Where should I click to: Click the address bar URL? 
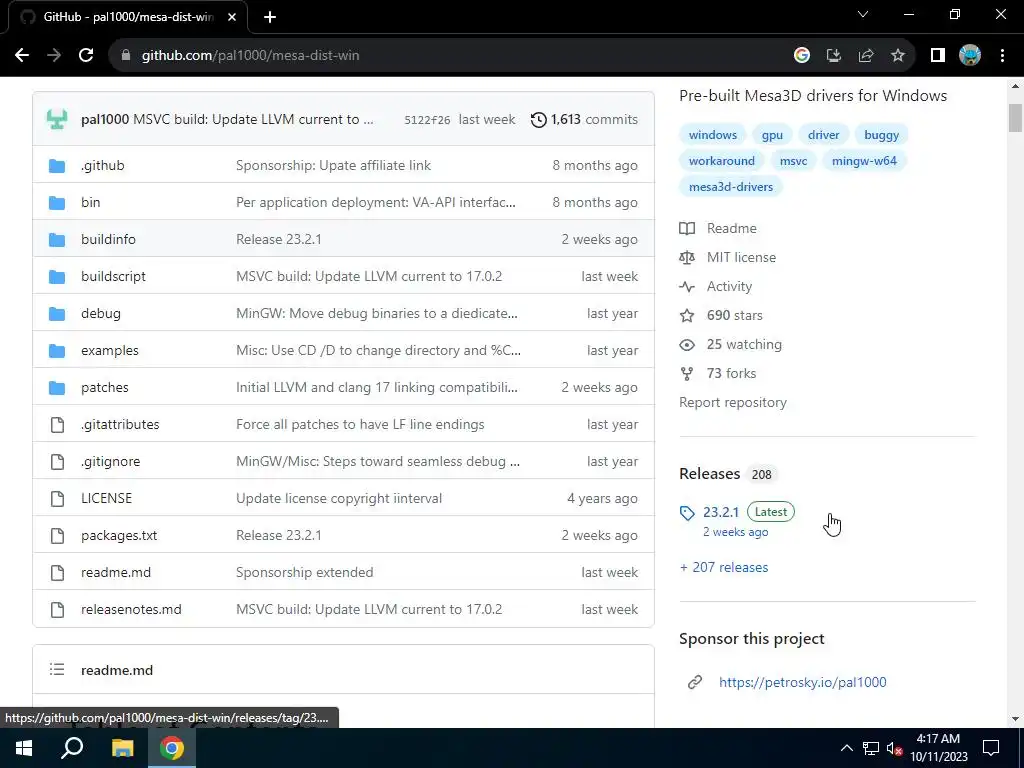click(x=251, y=56)
